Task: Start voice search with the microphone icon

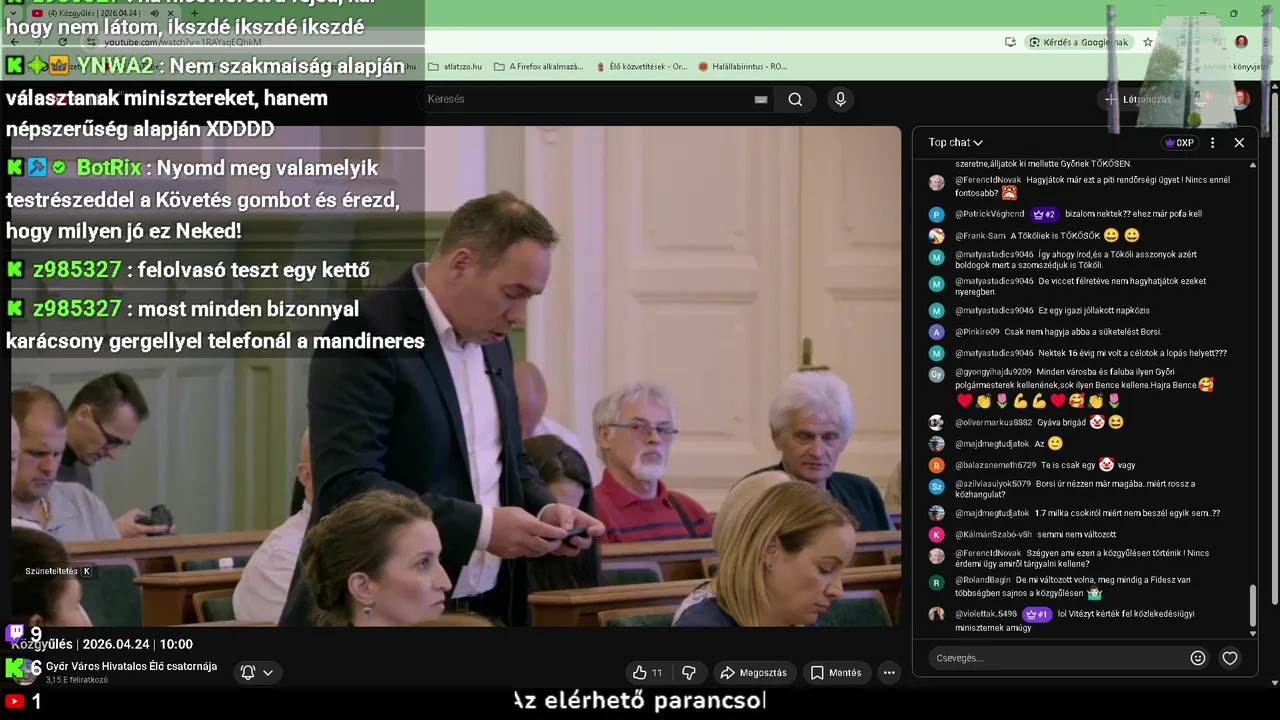Action: [840, 99]
